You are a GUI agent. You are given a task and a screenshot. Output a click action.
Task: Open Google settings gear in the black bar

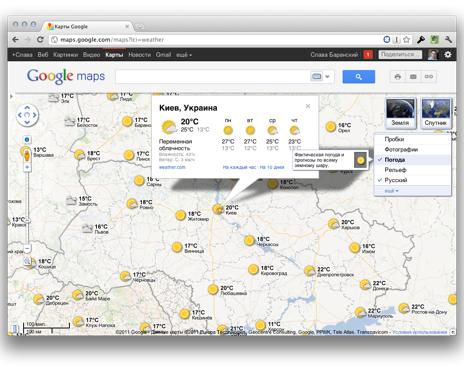(x=448, y=54)
